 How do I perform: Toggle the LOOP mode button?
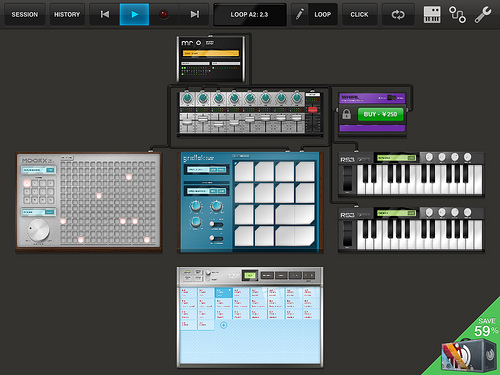pos(323,14)
